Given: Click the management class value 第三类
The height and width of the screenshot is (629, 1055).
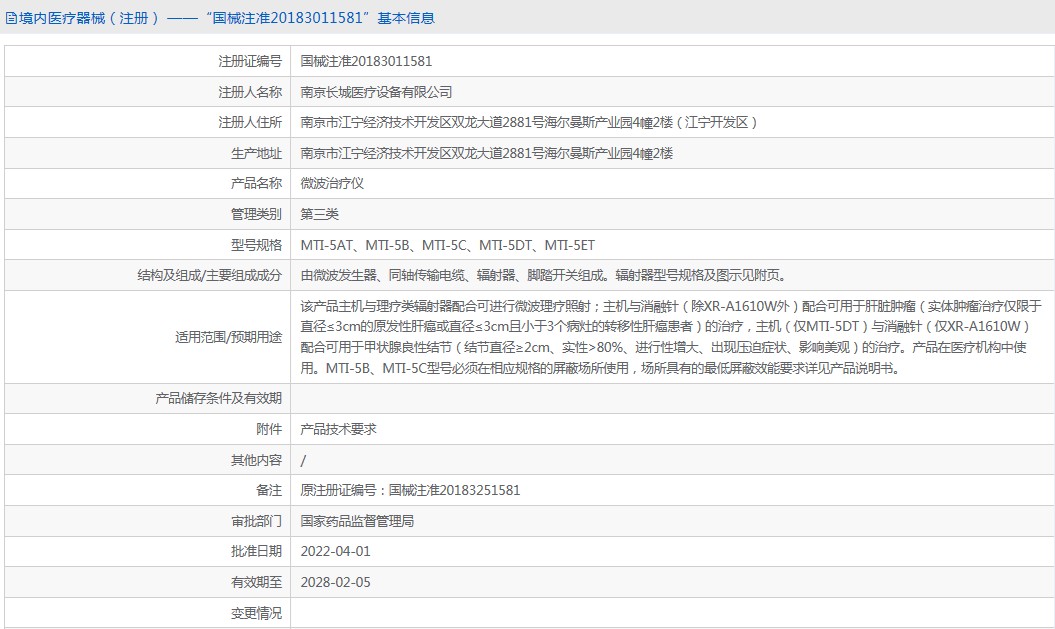Looking at the screenshot, I should (320, 214).
